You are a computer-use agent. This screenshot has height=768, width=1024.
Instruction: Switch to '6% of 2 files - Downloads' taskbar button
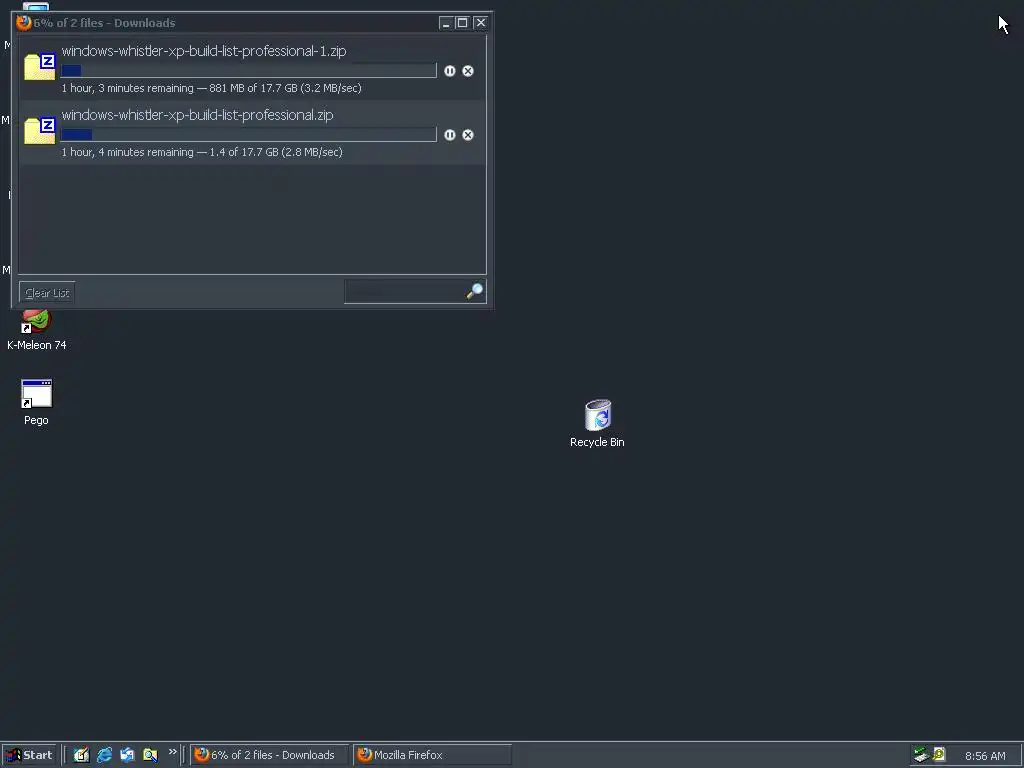pos(269,755)
